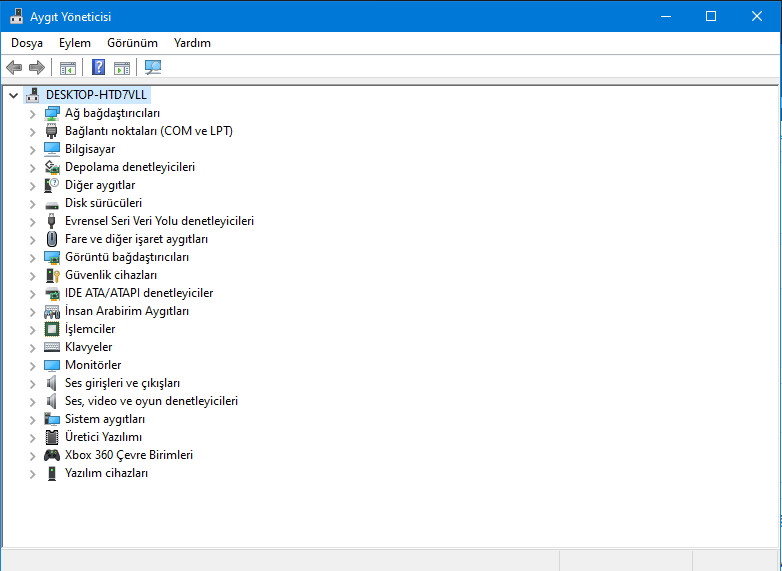Click the Yazılım cihazları icon
782x571 pixels.
(52, 473)
